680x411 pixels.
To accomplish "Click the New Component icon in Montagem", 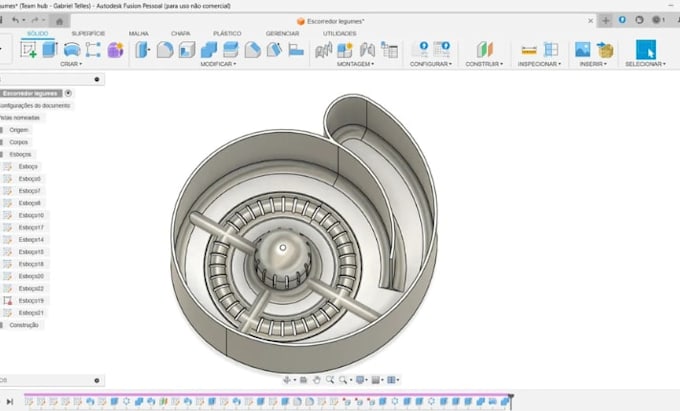I will (345, 49).
